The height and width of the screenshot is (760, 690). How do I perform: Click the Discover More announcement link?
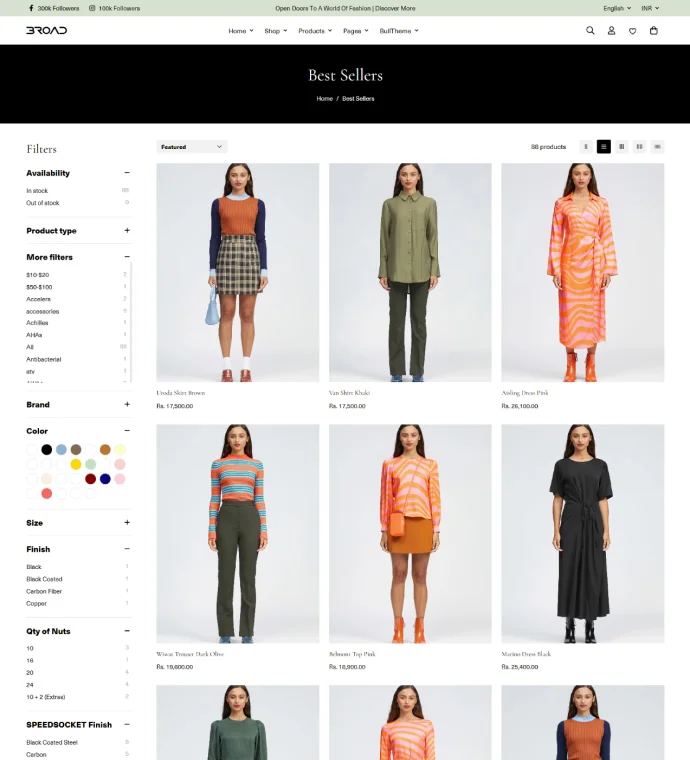tap(395, 8)
